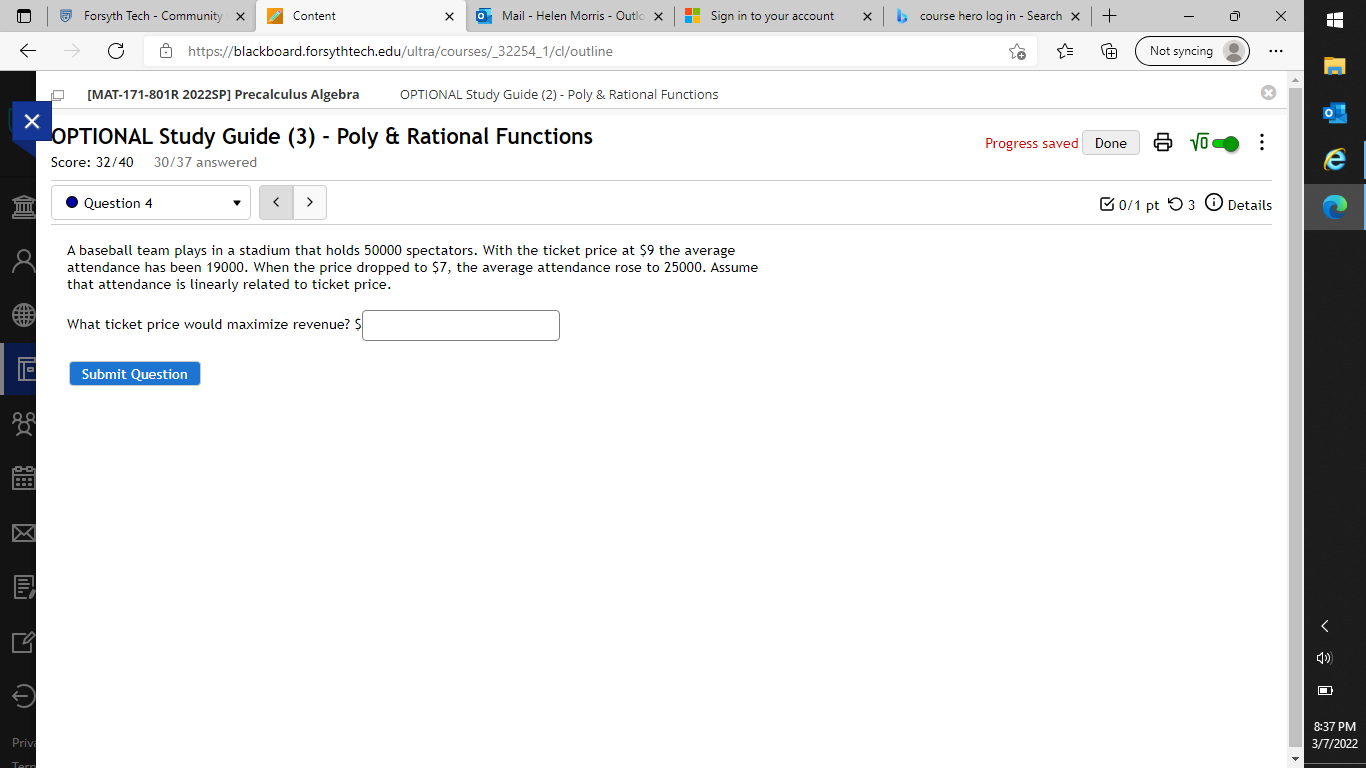Click the Done button
Screen dimensions: 1366x768
(x=1110, y=143)
